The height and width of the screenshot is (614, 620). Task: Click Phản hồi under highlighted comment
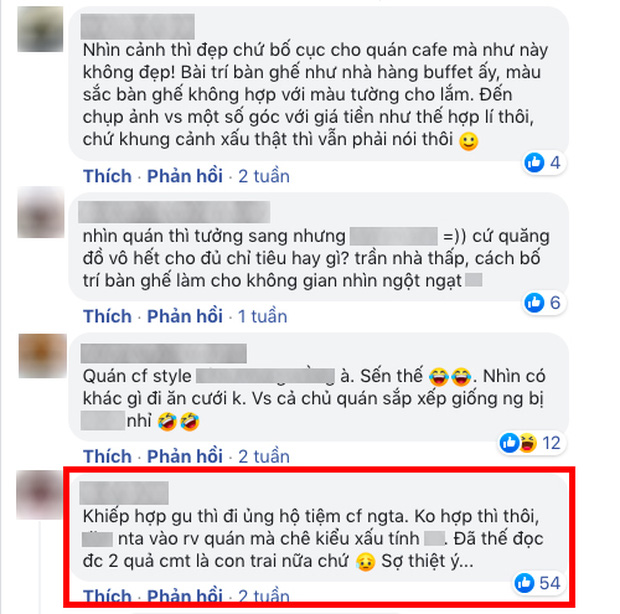point(185,595)
